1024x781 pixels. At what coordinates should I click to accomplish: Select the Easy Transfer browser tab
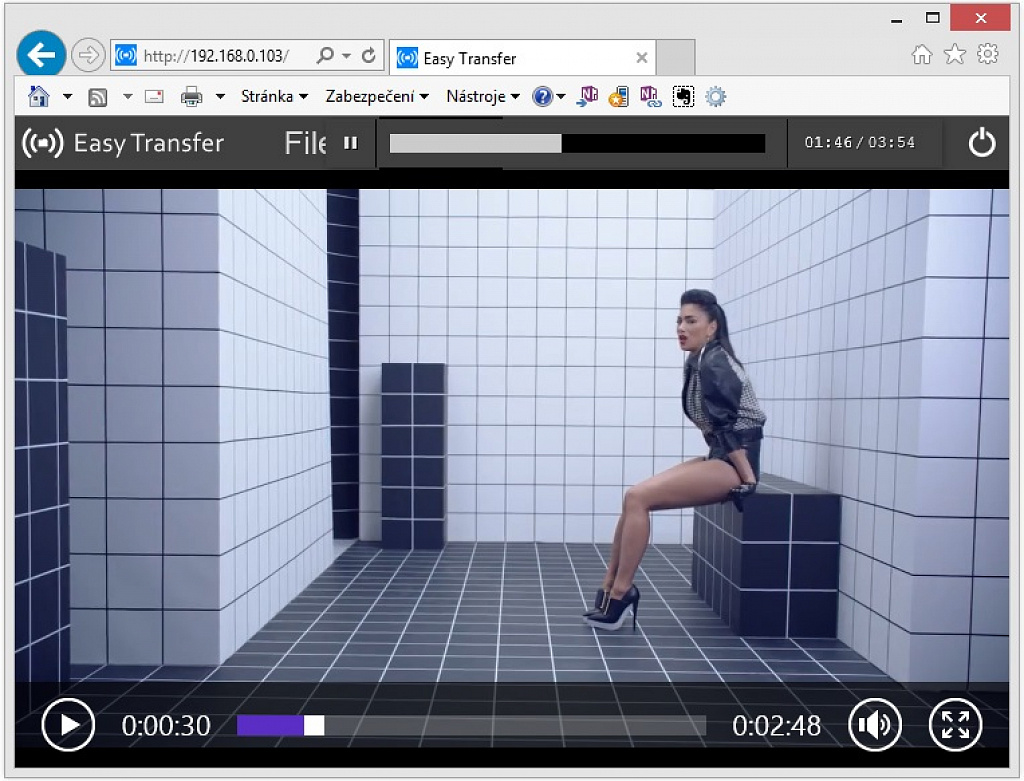point(522,58)
